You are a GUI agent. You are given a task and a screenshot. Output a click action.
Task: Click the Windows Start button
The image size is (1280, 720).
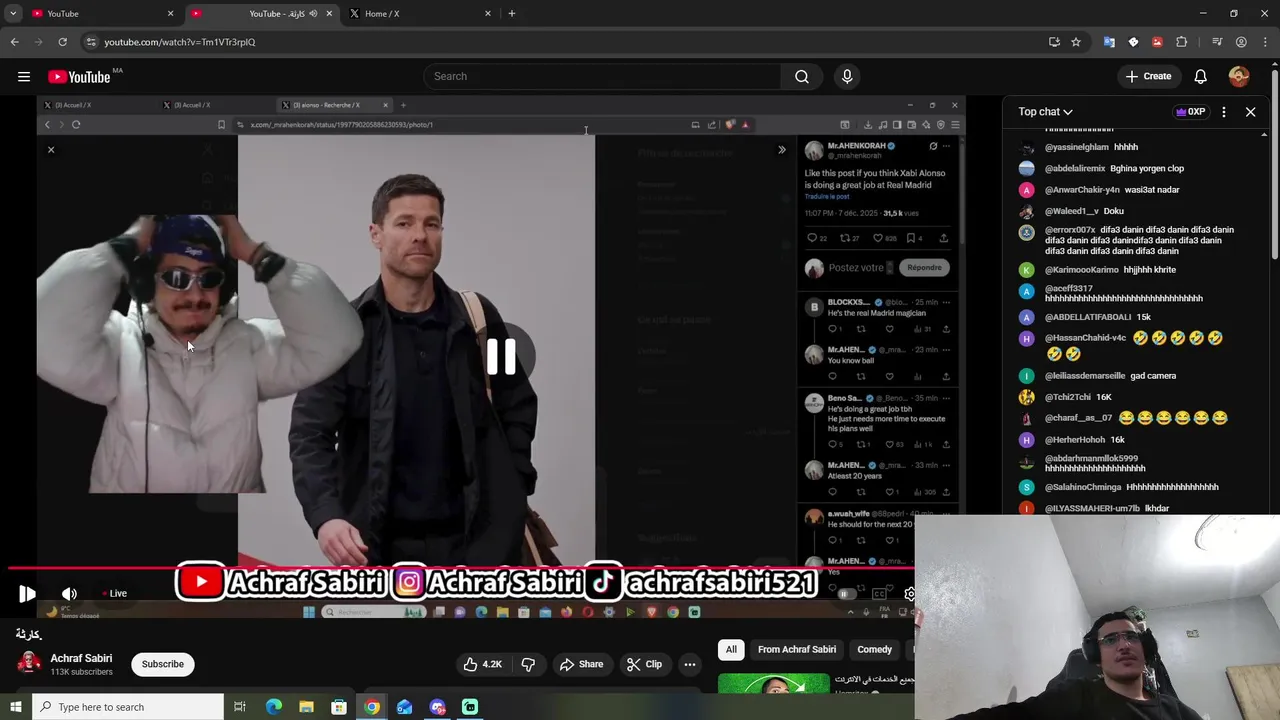click(x=15, y=707)
